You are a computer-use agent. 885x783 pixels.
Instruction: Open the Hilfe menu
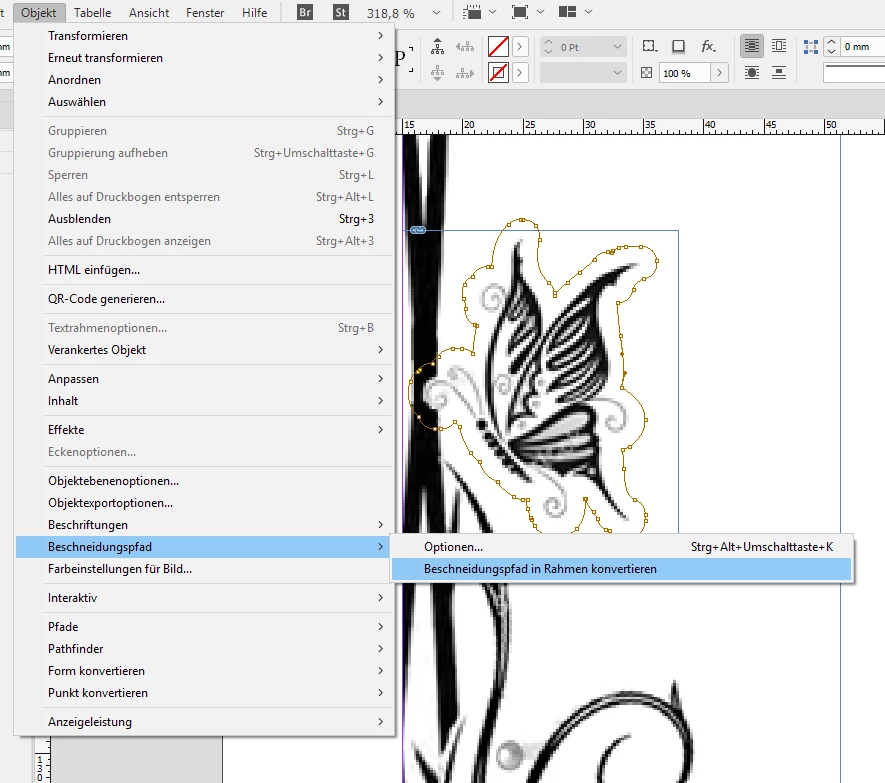coord(255,12)
